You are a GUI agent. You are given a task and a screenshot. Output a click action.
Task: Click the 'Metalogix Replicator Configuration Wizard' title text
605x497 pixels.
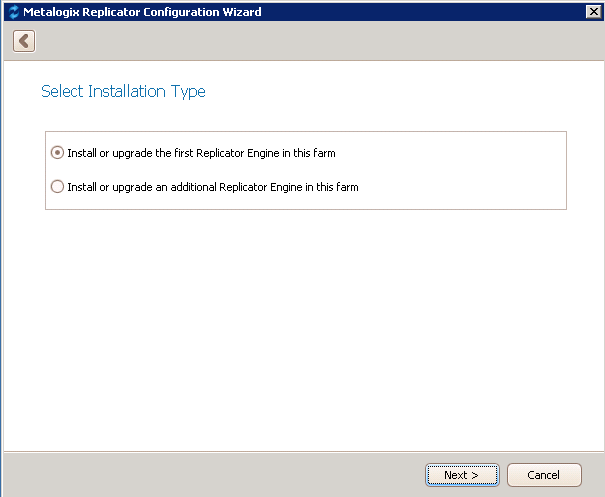point(142,12)
